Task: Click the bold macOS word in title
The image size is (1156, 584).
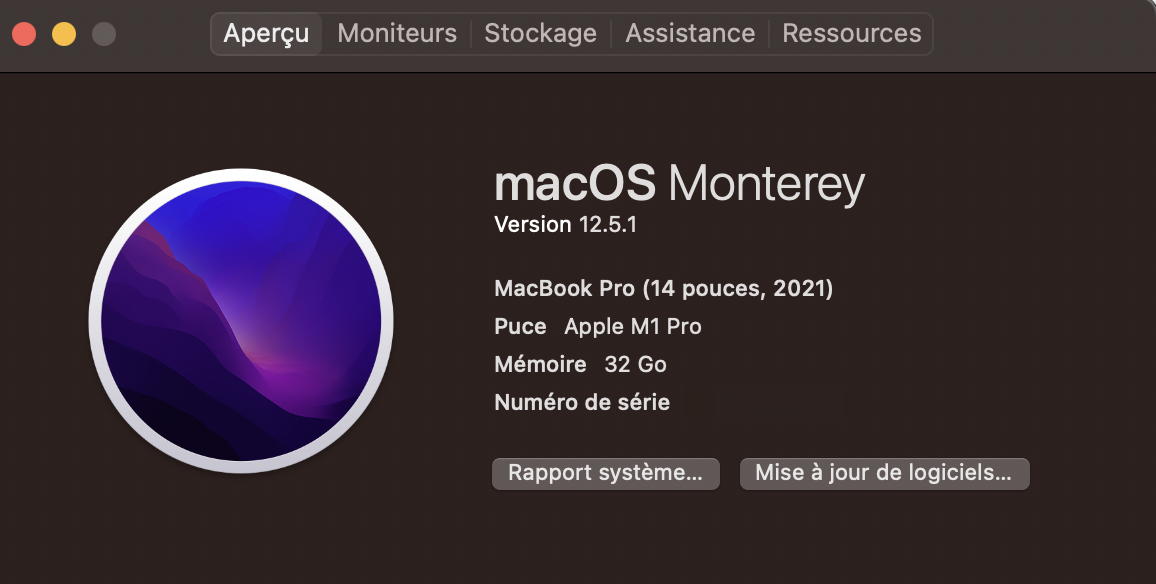Action: [575, 185]
